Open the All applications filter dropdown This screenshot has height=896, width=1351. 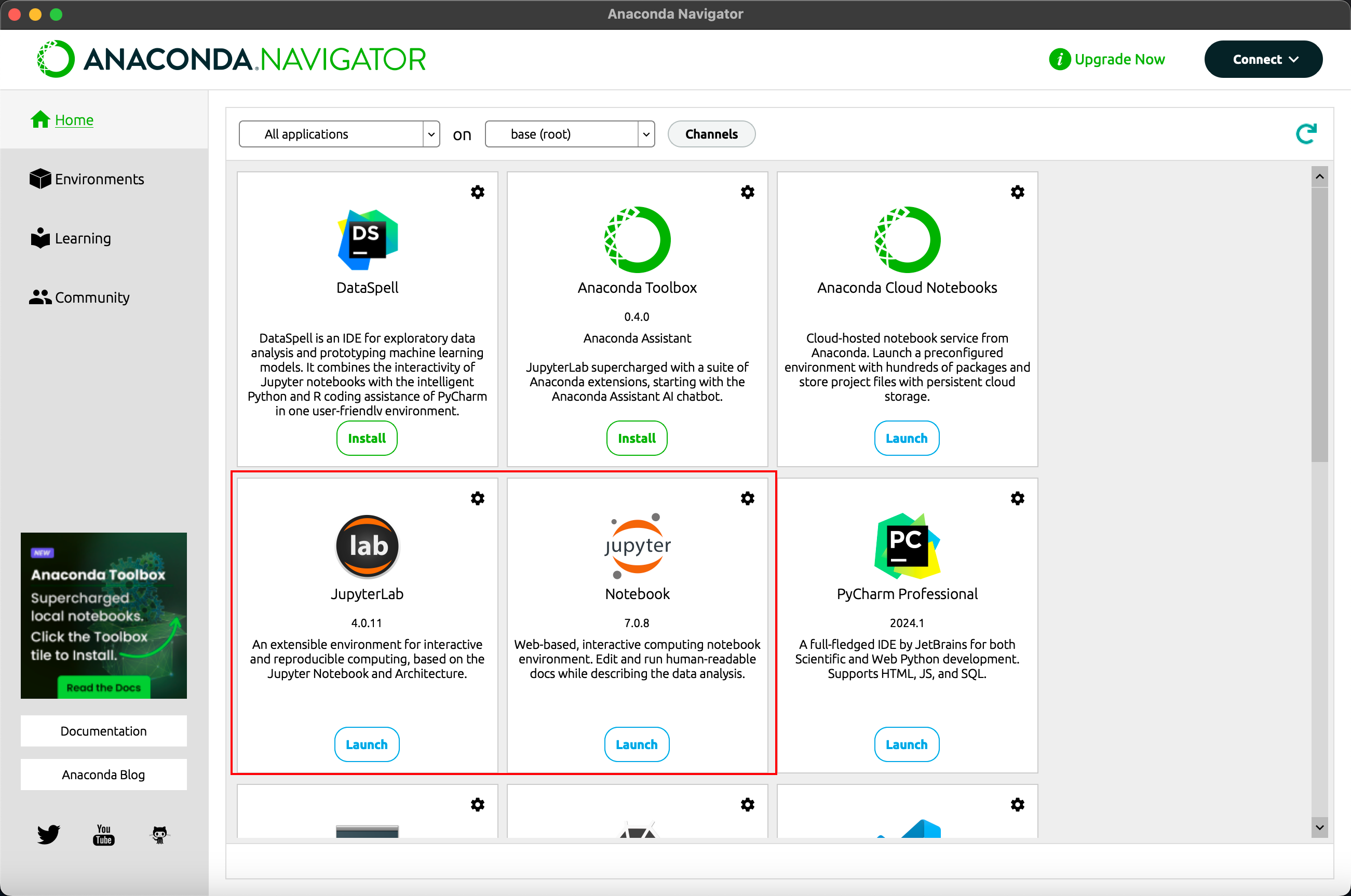point(340,134)
